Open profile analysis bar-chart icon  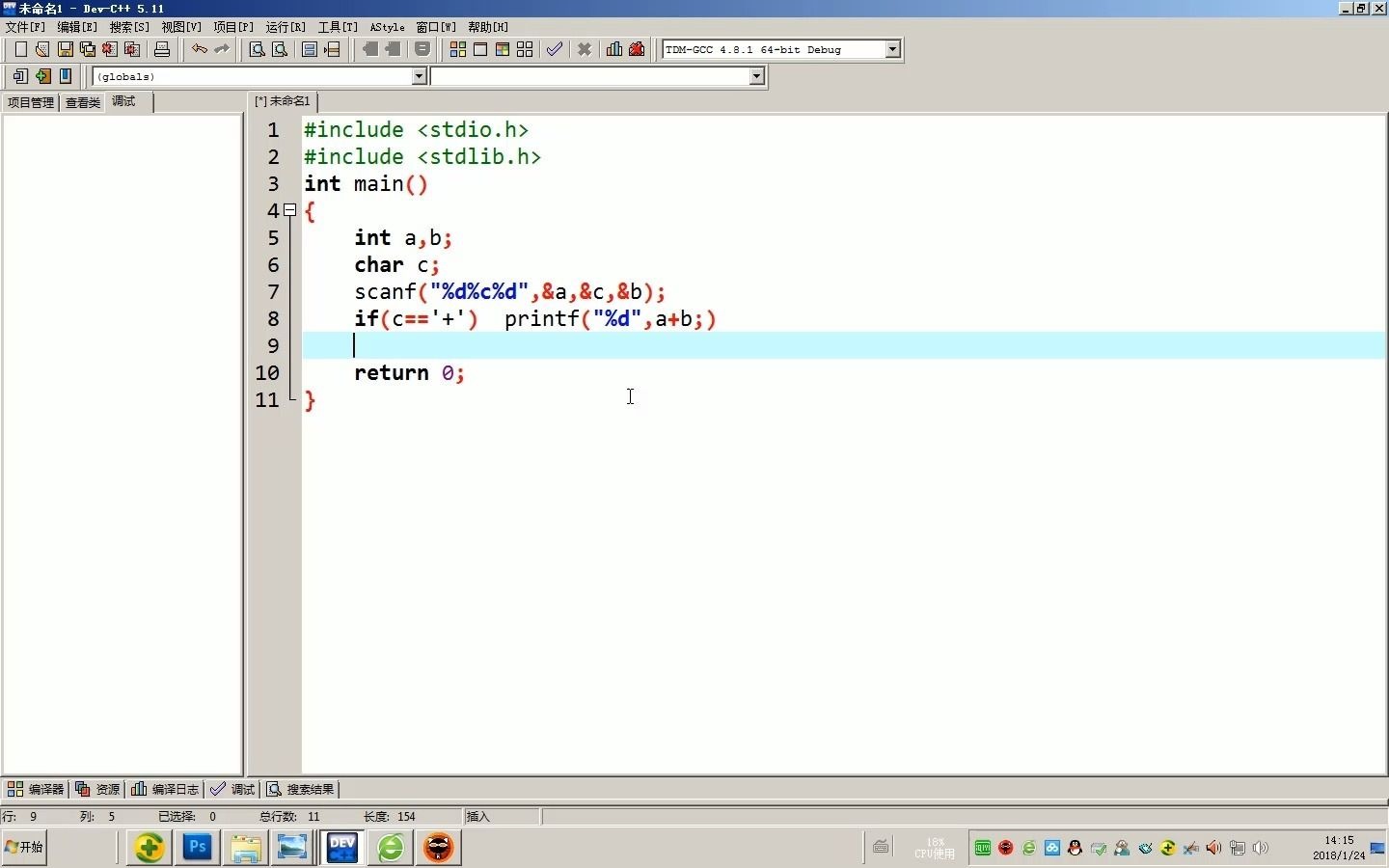point(614,49)
